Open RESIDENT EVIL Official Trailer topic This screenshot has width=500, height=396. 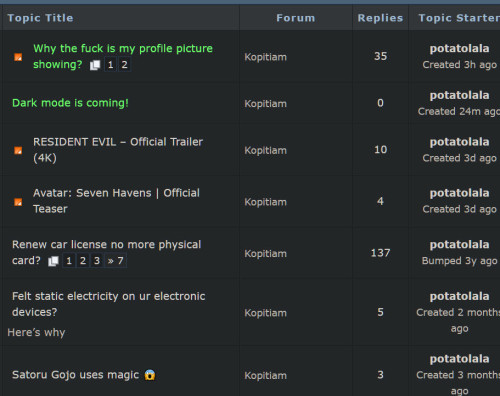click(118, 150)
